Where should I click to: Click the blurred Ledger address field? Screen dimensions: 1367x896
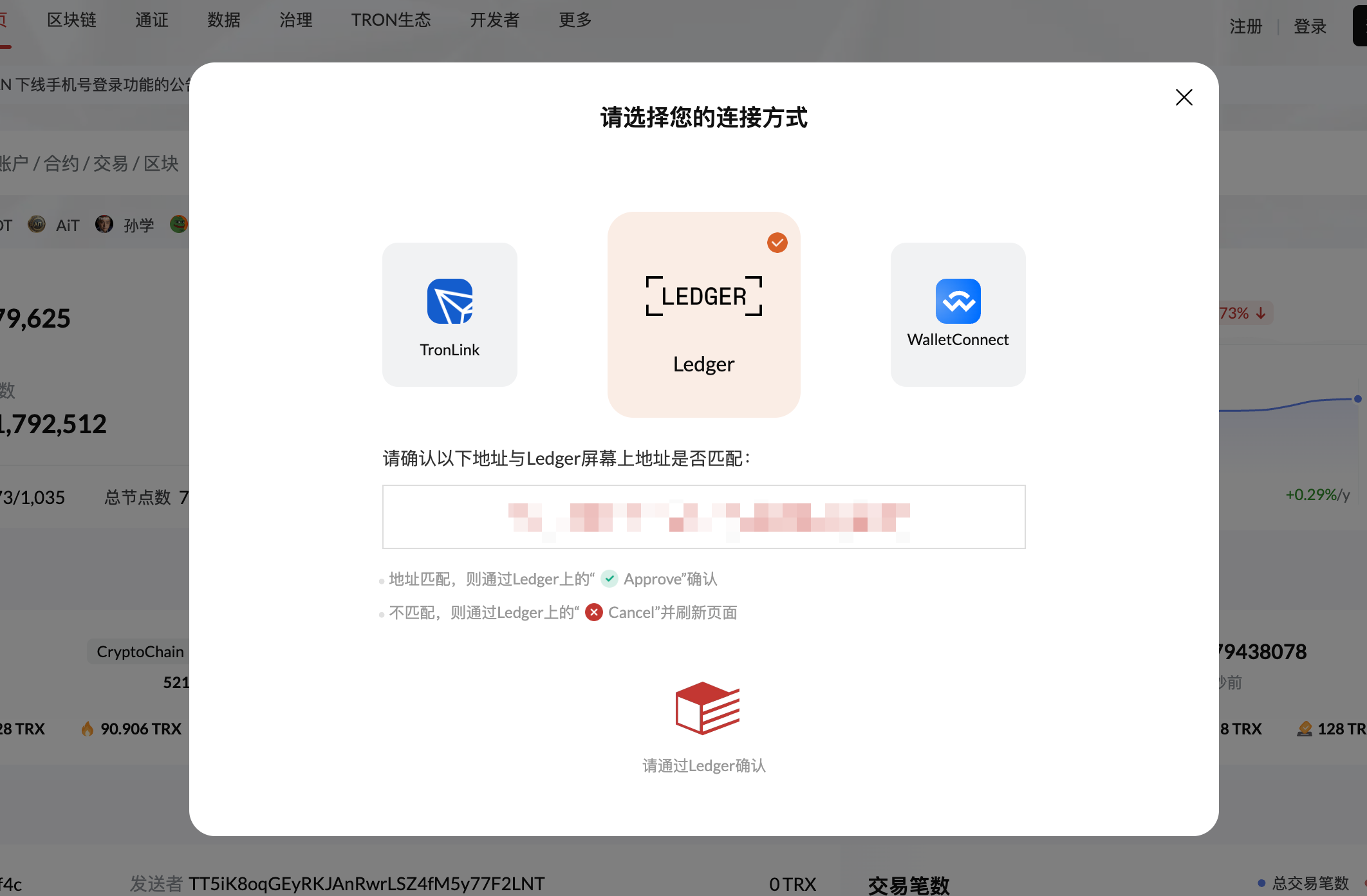pyautogui.click(x=704, y=517)
